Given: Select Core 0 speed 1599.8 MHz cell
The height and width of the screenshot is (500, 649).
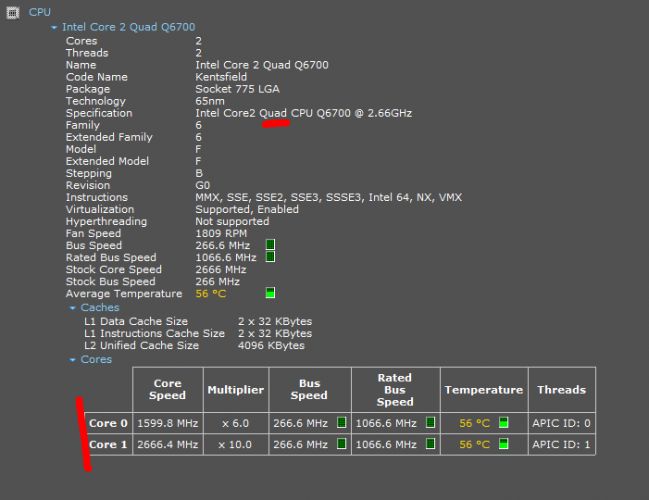Looking at the screenshot, I should click(168, 423).
